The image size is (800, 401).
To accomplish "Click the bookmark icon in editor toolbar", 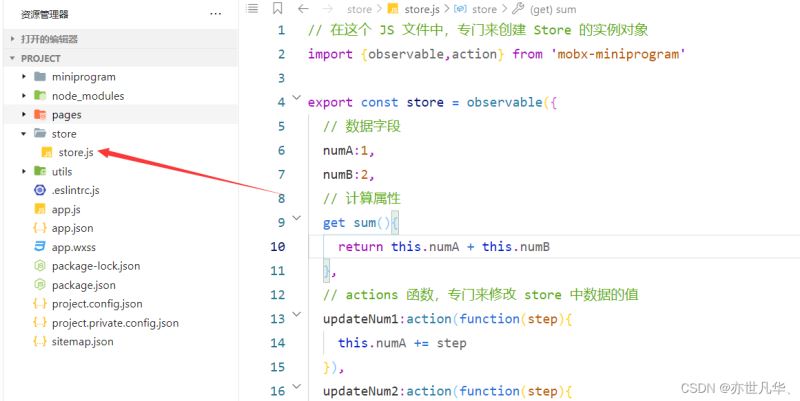I will click(277, 9).
